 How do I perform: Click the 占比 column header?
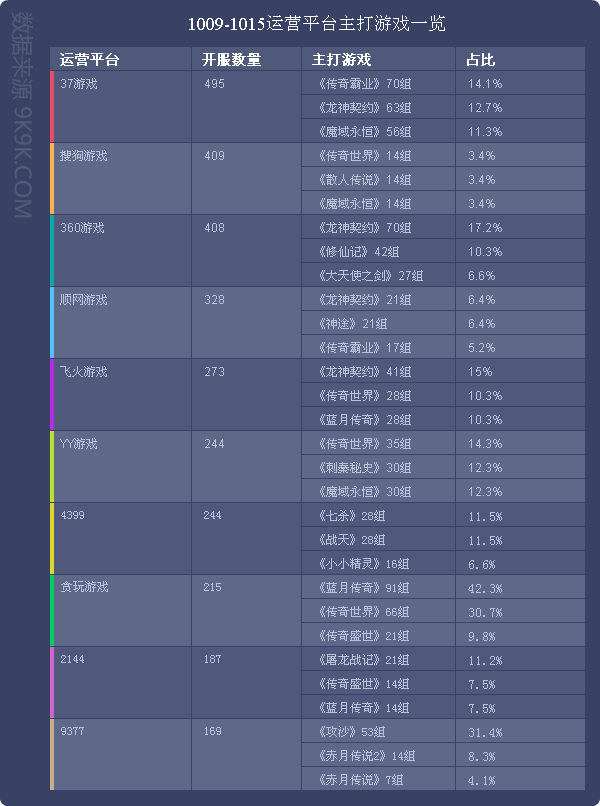[481, 60]
